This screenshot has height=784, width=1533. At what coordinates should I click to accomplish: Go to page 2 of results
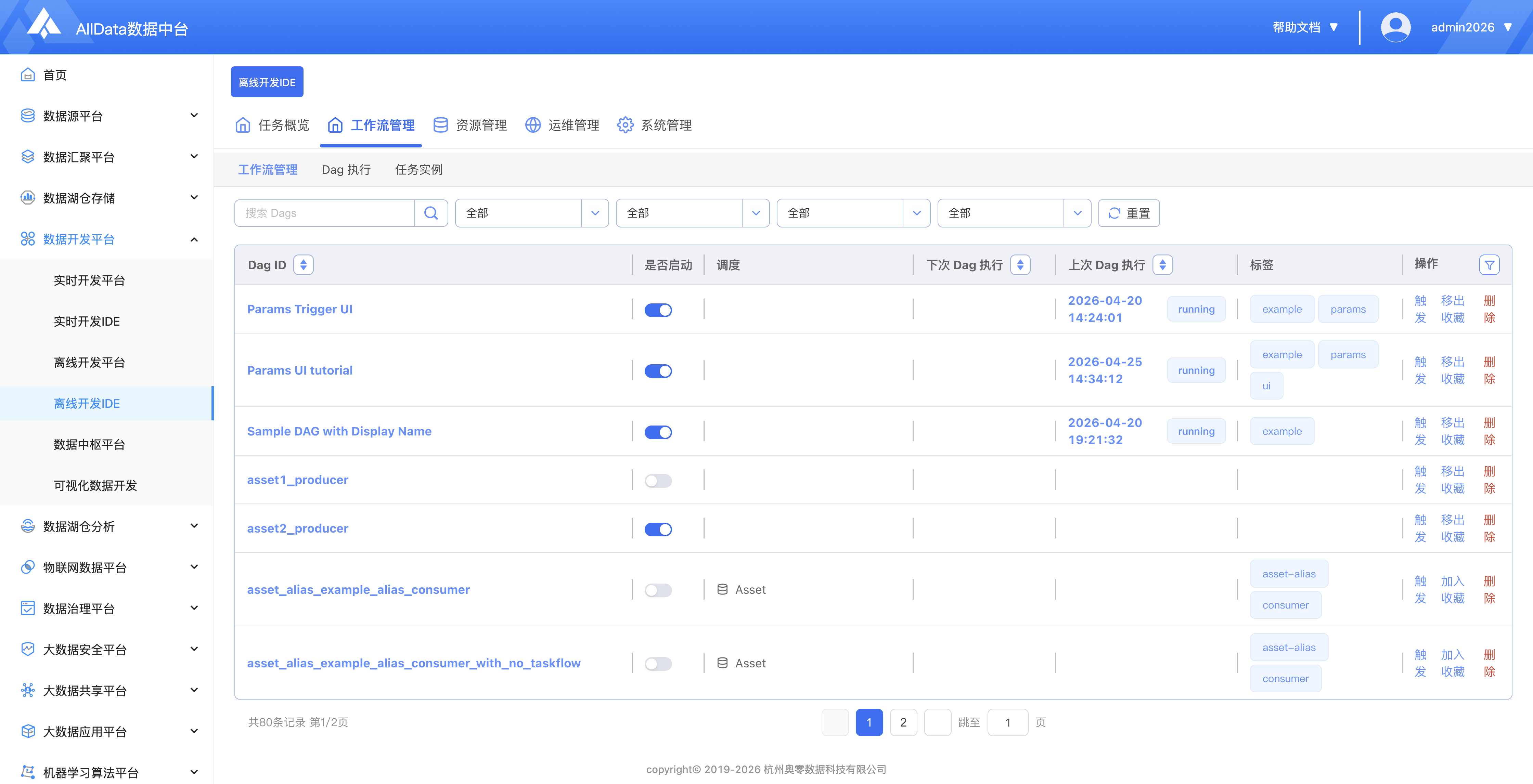tap(903, 722)
